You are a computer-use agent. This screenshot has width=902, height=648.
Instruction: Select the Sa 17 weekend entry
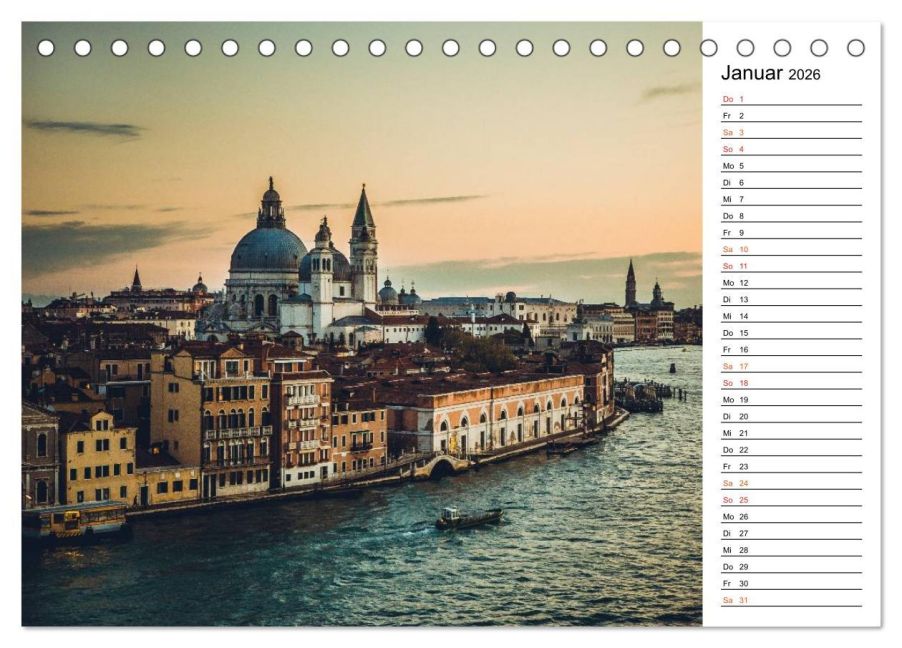(x=791, y=366)
